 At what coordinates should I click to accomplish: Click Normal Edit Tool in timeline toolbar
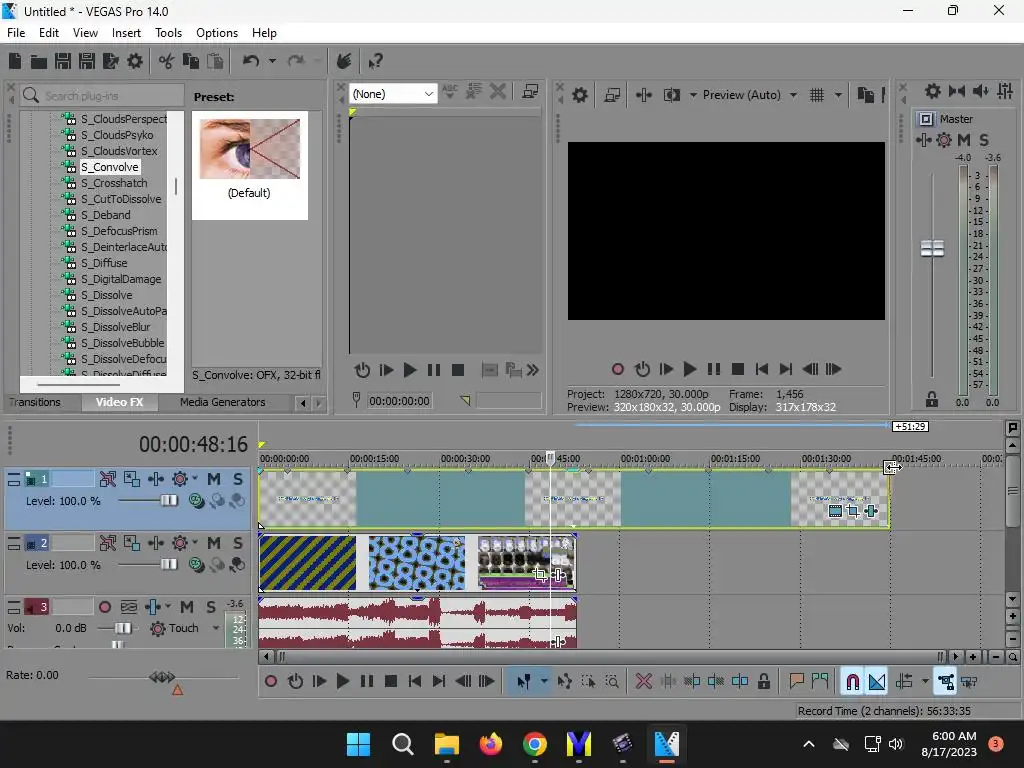click(524, 682)
